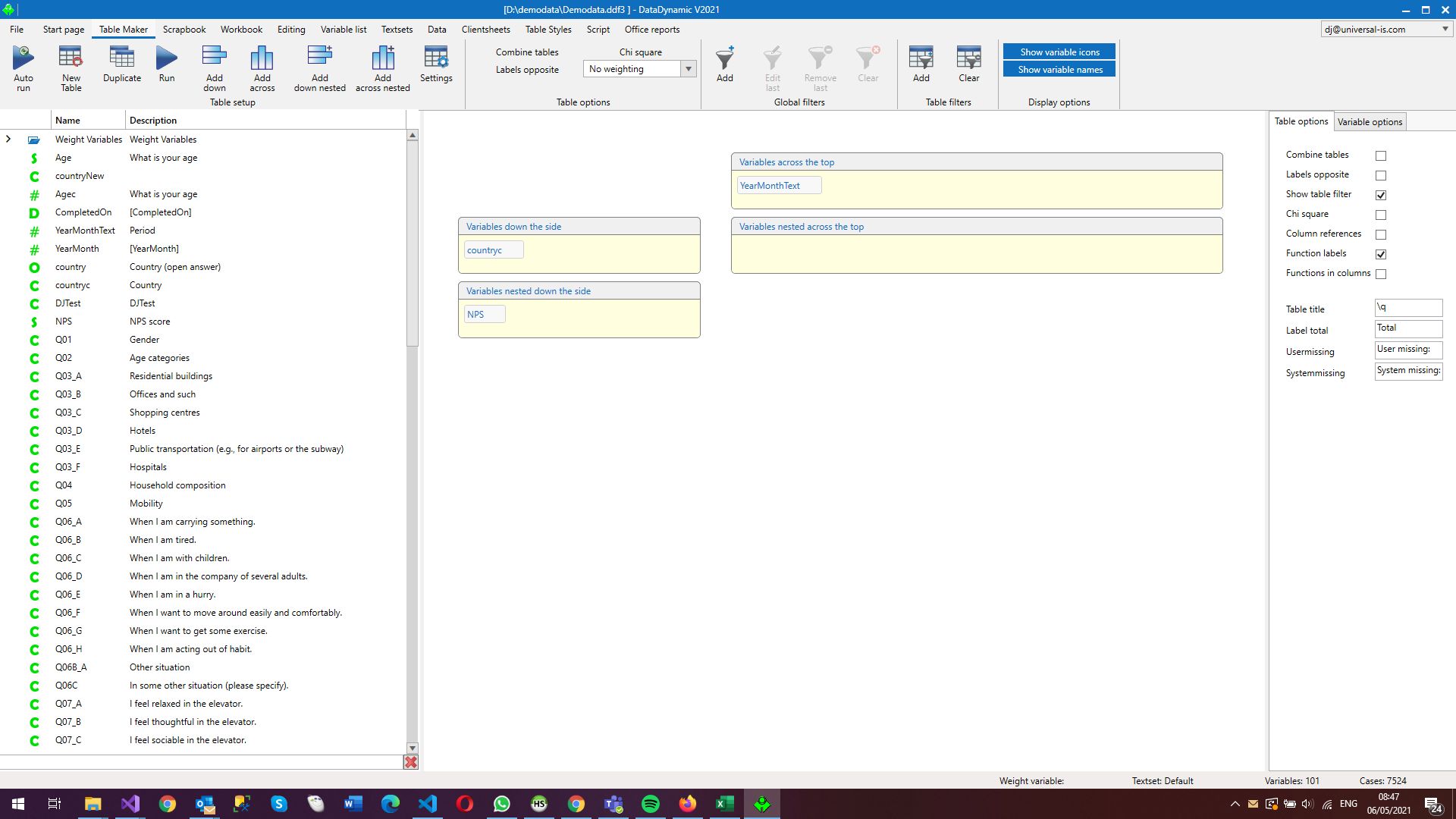Open the Table Styles menu
1456x819 pixels.
tap(548, 30)
